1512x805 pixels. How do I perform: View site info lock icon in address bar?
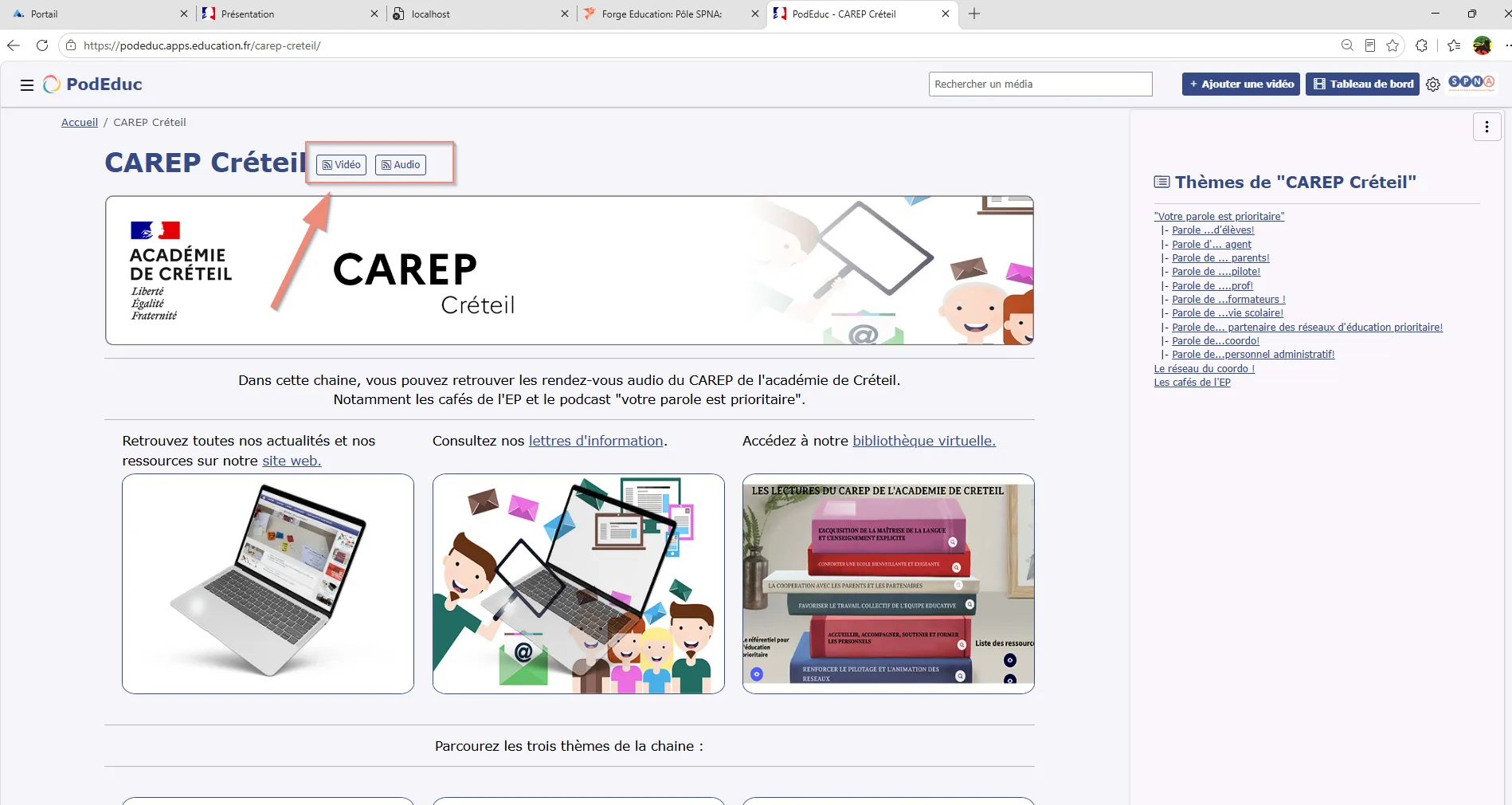click(x=71, y=45)
